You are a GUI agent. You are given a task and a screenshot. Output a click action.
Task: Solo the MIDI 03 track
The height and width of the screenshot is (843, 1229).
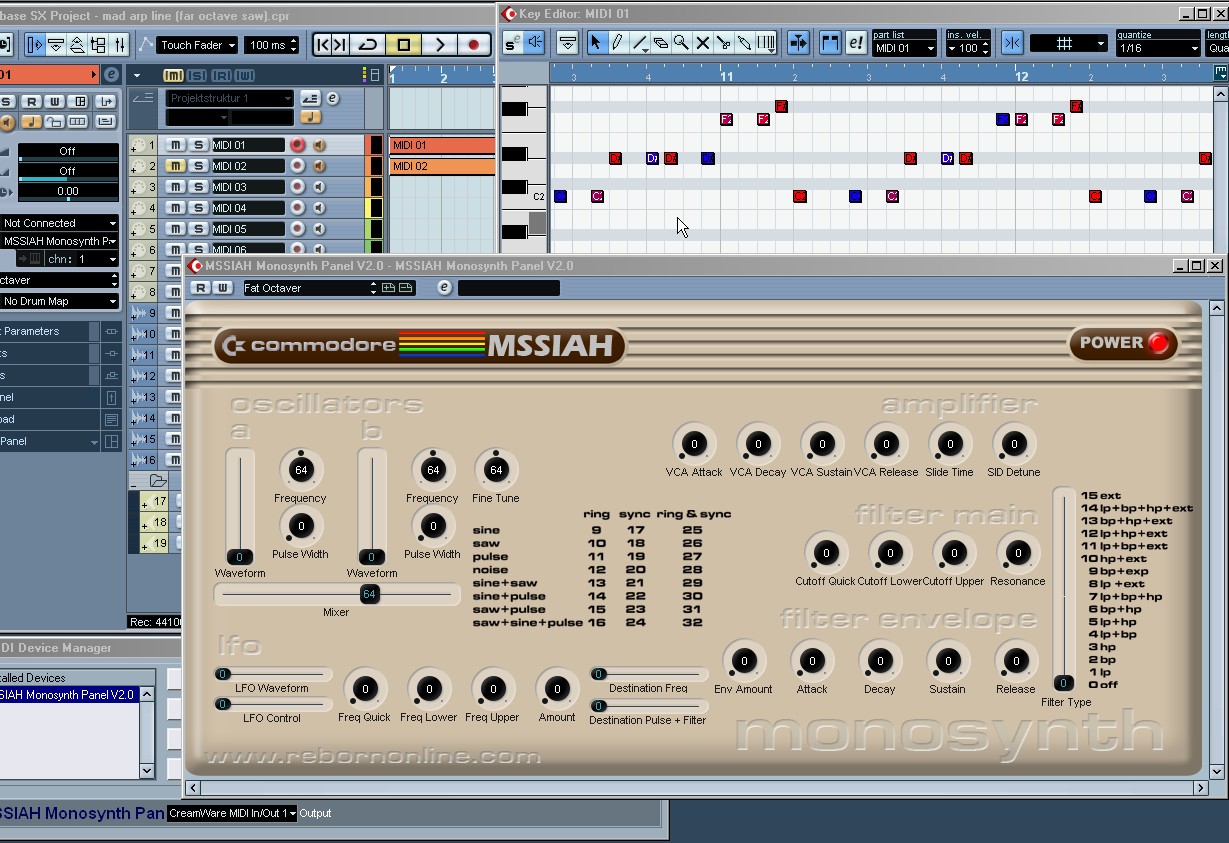pyautogui.click(x=198, y=187)
